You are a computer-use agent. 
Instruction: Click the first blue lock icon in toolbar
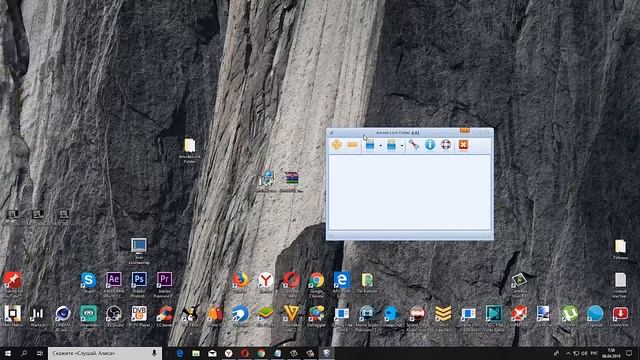click(x=370, y=144)
